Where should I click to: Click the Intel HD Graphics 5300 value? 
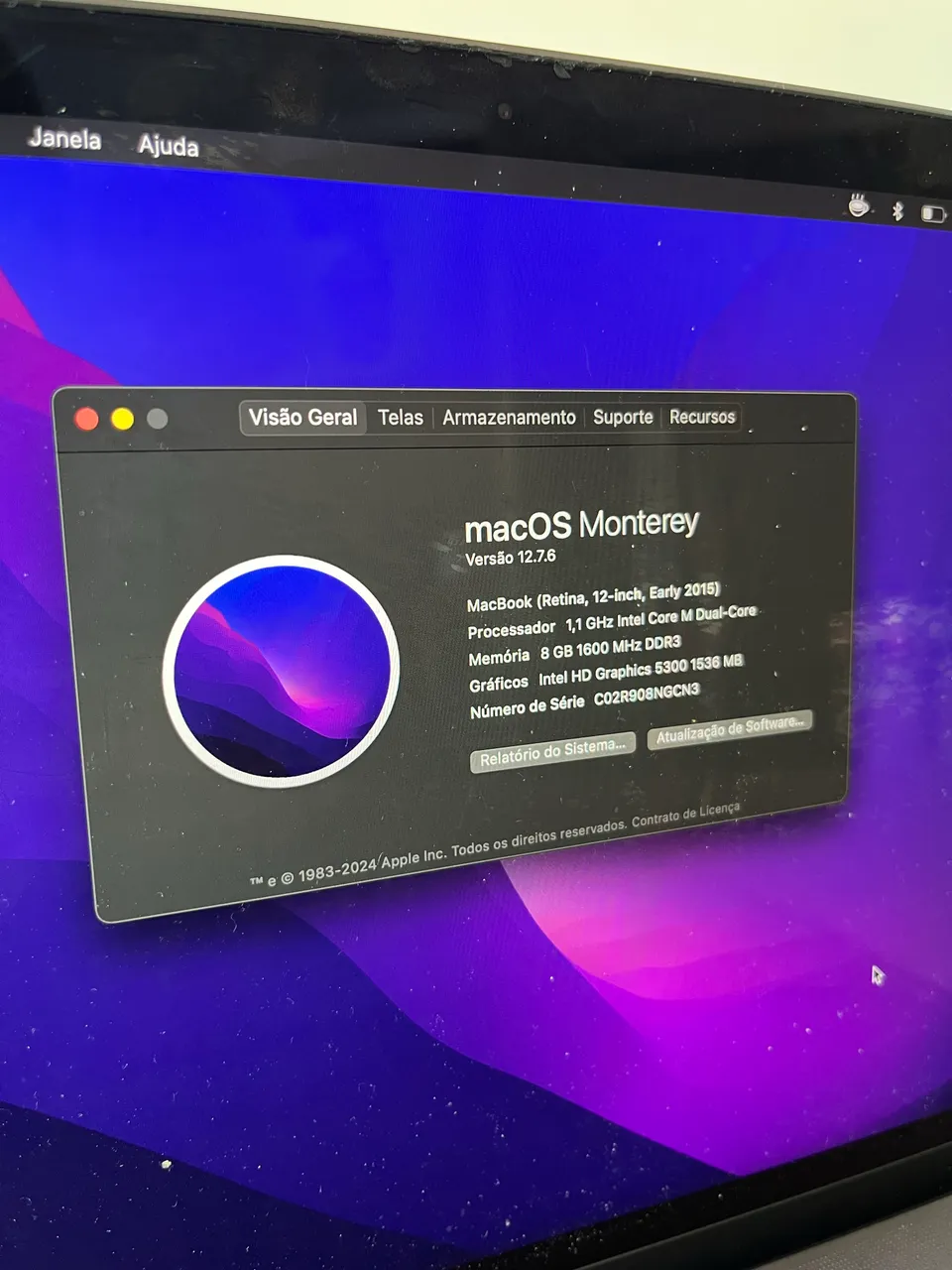tap(641, 670)
